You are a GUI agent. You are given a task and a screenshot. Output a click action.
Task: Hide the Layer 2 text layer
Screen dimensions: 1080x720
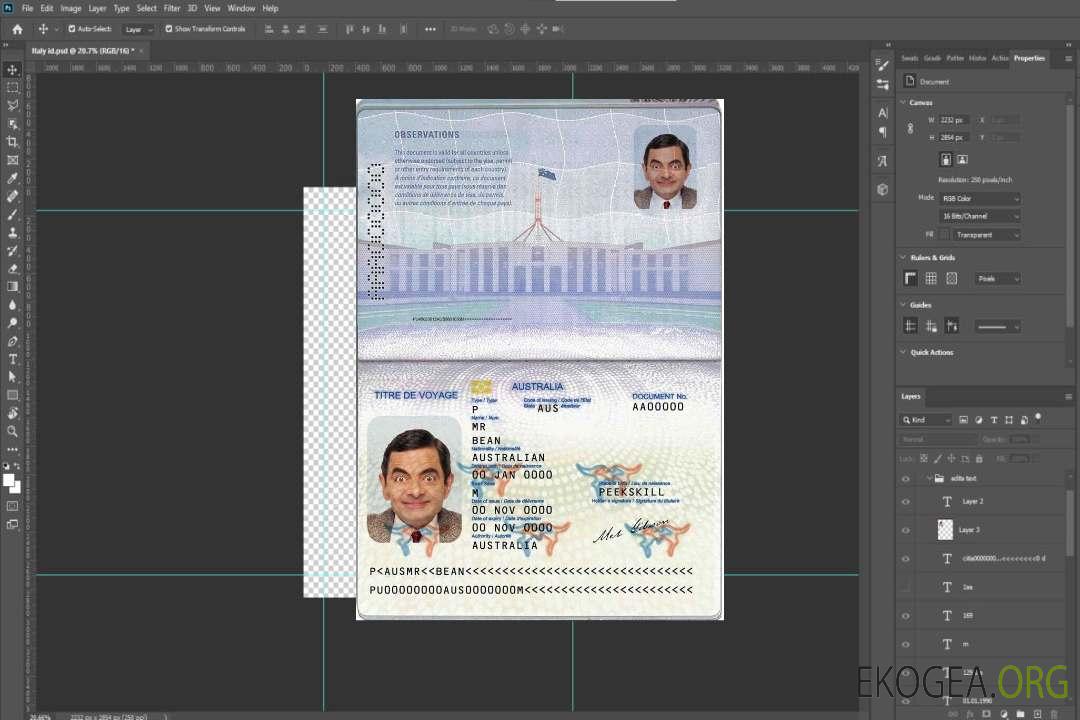click(906, 502)
